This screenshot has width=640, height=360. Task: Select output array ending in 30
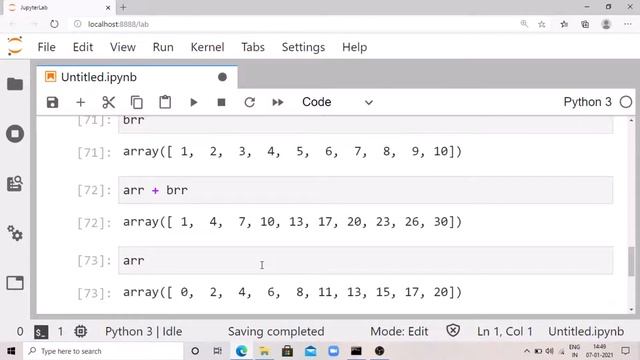pos(292,222)
